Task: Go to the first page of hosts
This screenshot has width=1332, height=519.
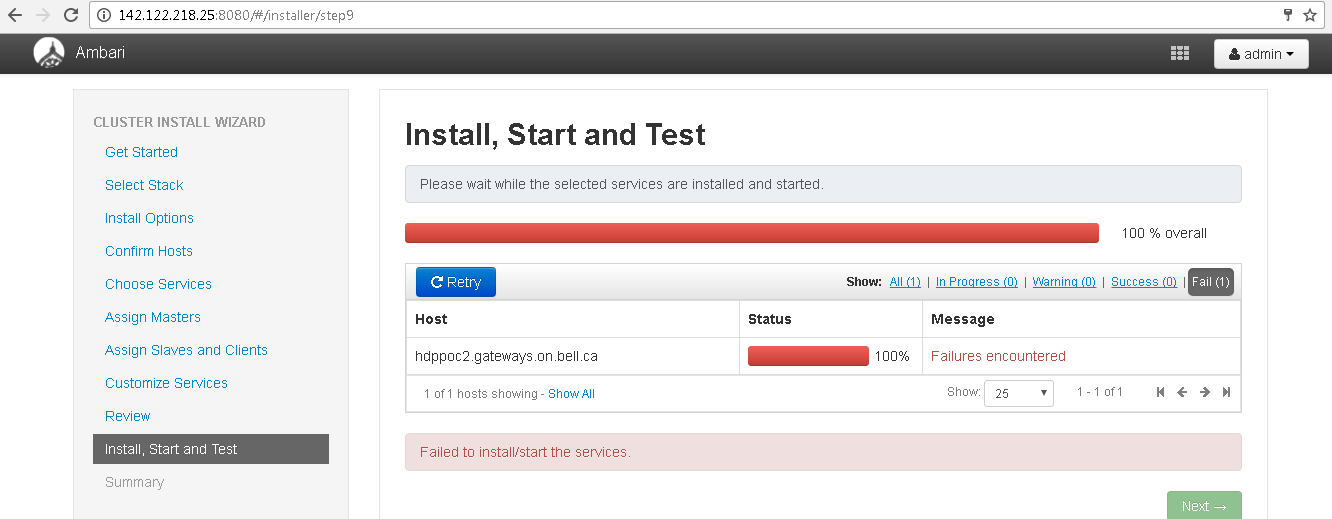Action: [x=1160, y=393]
